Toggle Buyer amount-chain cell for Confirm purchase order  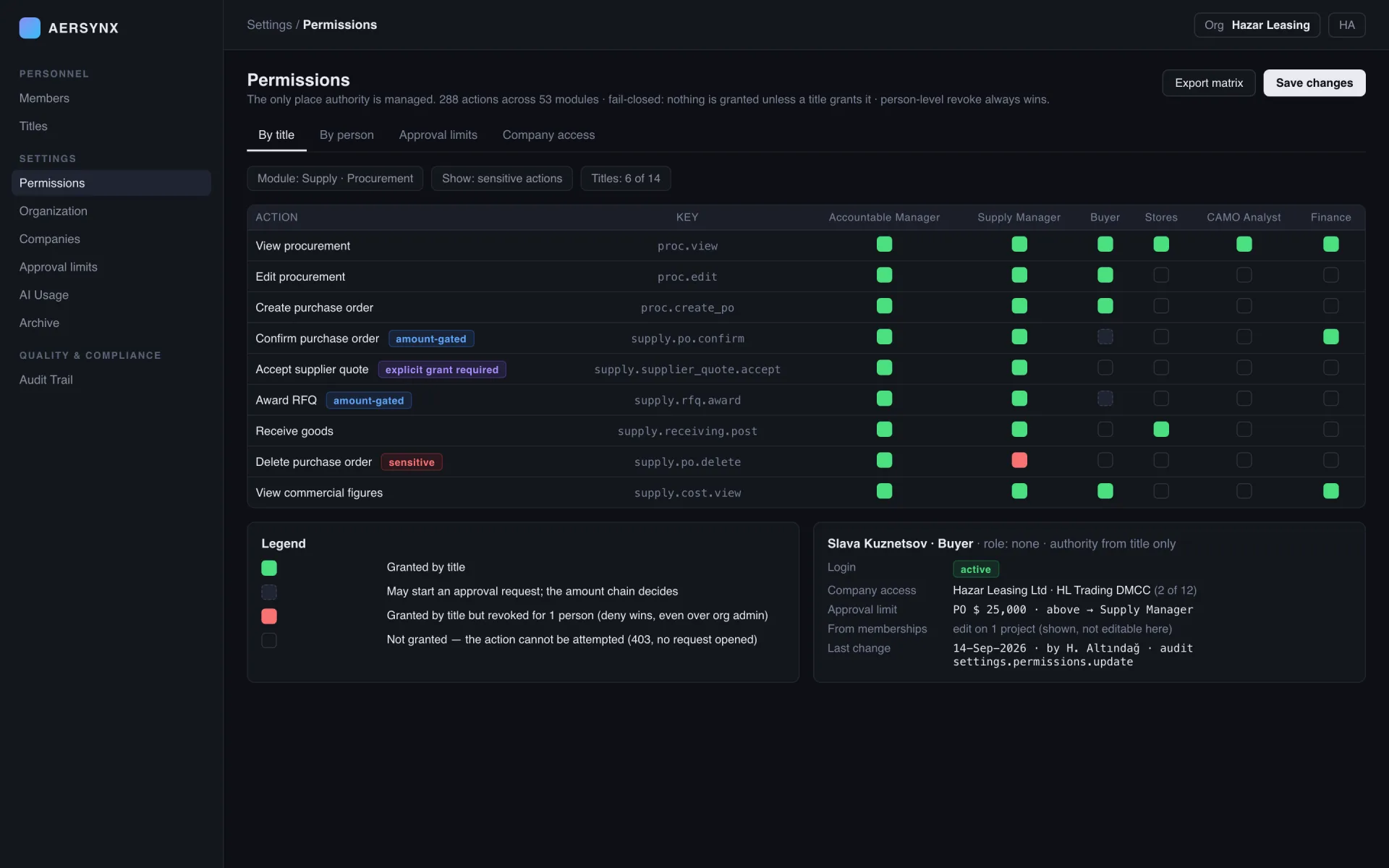coord(1105,337)
